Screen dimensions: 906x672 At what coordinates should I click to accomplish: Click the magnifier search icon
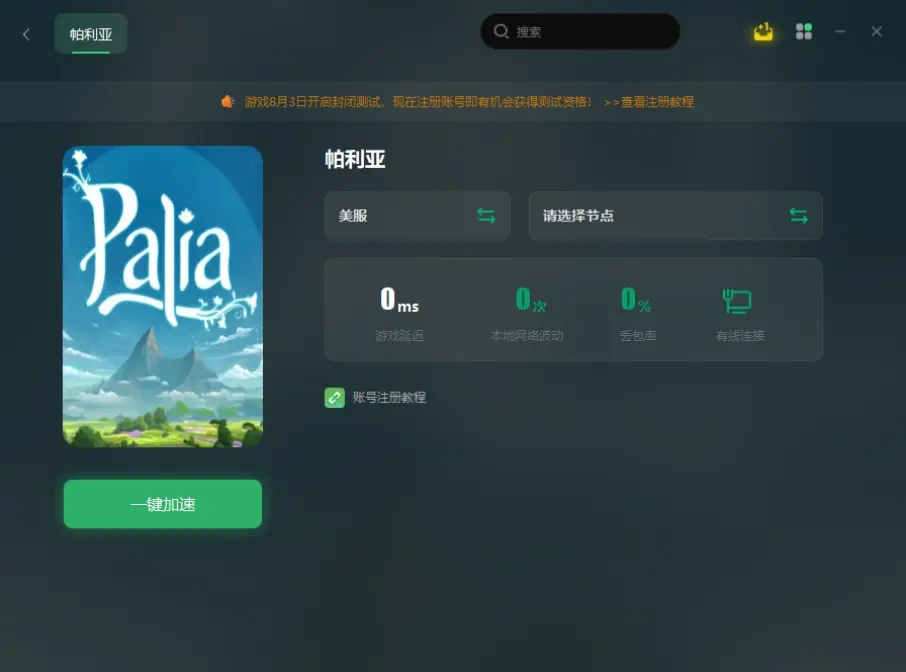[501, 31]
